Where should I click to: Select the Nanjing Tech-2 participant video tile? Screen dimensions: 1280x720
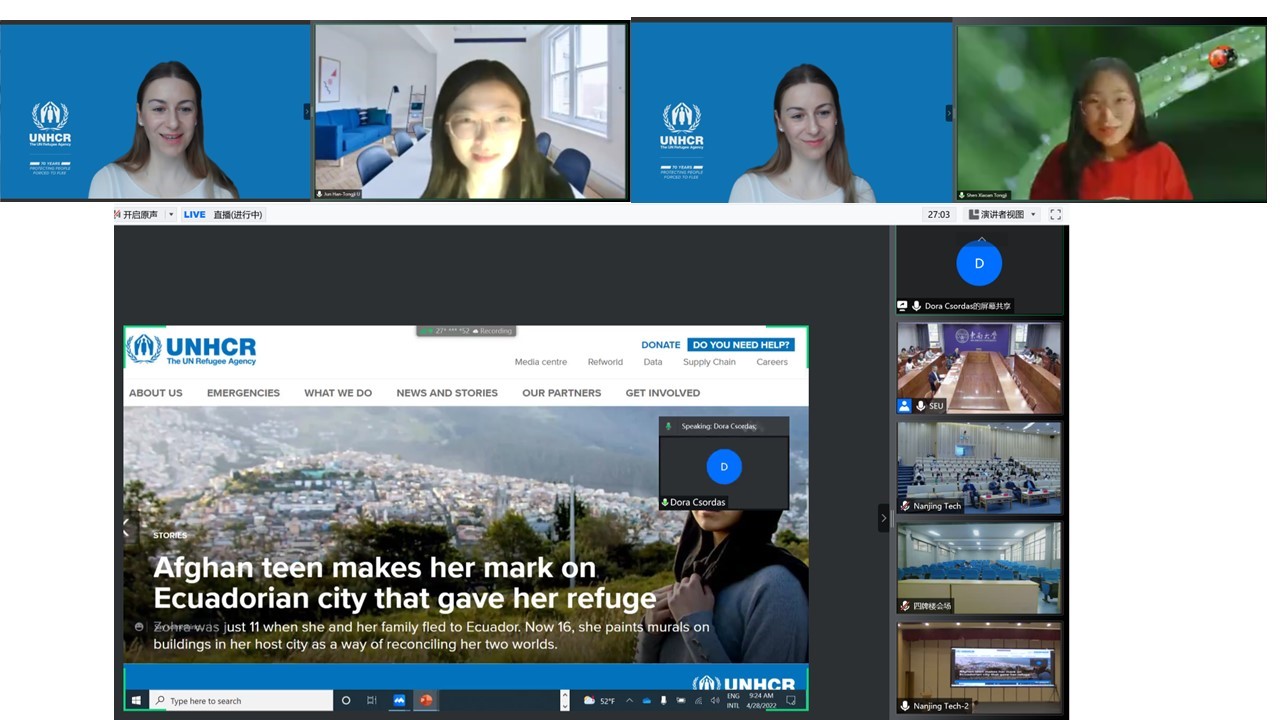tap(979, 668)
